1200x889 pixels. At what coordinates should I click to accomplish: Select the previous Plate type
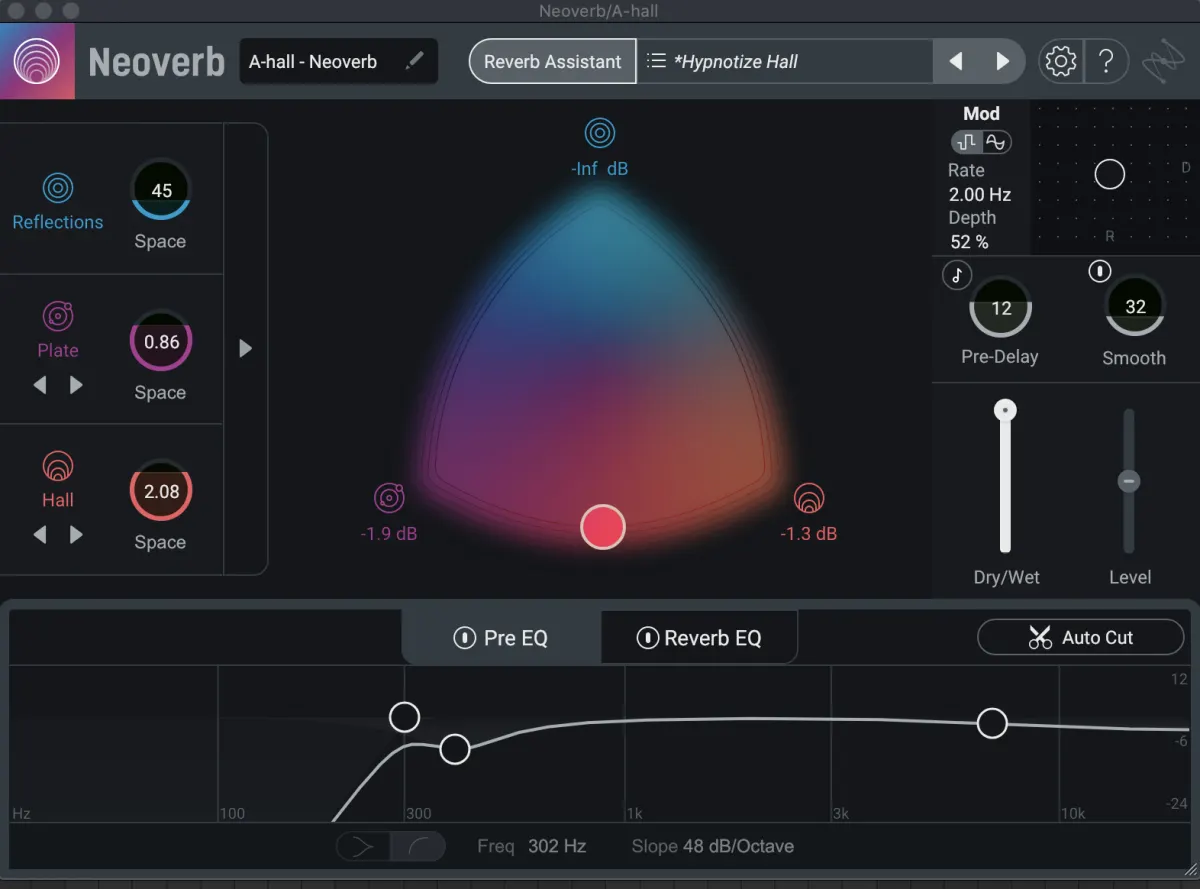coord(40,385)
